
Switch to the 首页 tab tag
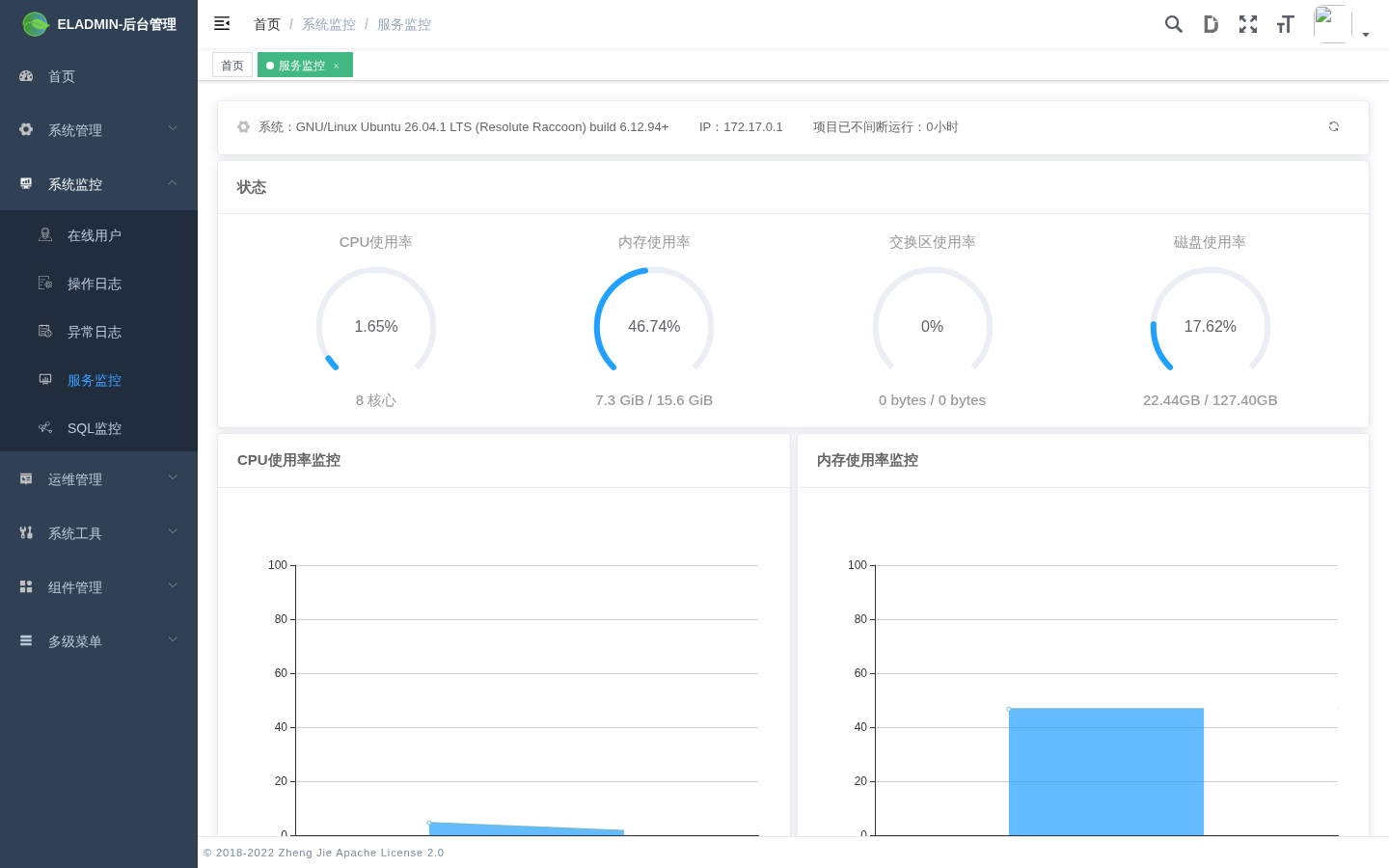click(232, 66)
